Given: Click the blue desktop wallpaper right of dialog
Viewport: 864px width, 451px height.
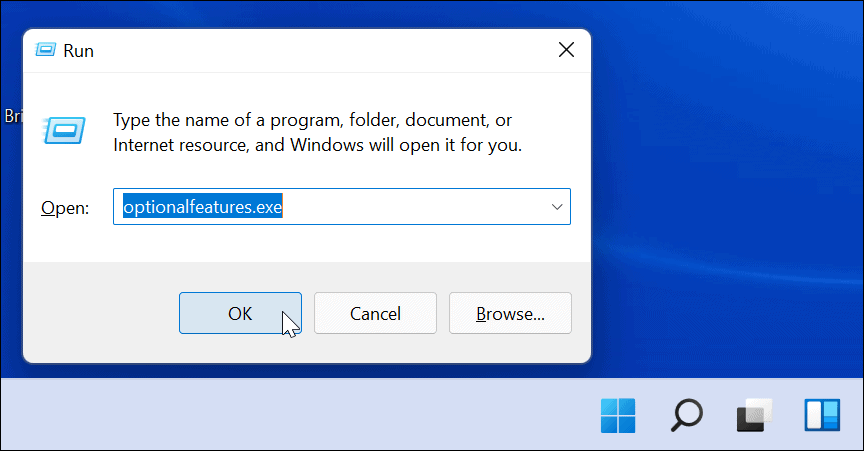Looking at the screenshot, I should pos(730,200).
